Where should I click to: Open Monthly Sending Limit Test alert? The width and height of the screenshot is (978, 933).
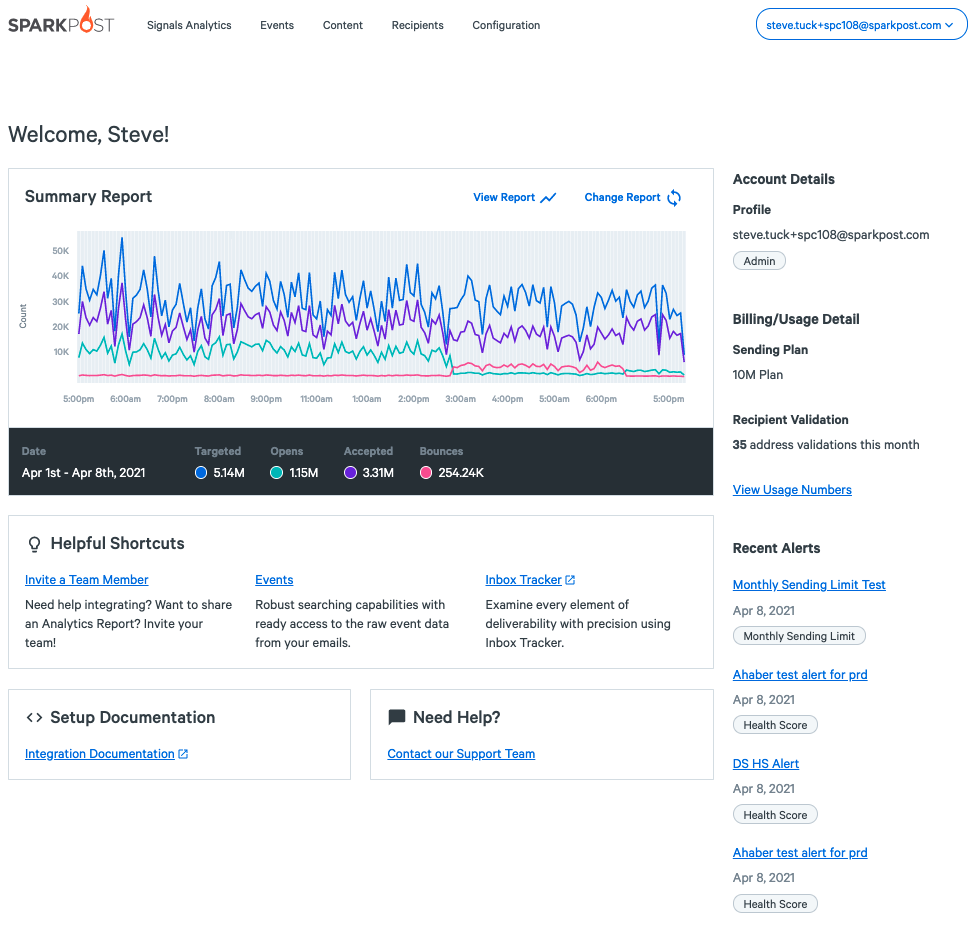click(809, 584)
